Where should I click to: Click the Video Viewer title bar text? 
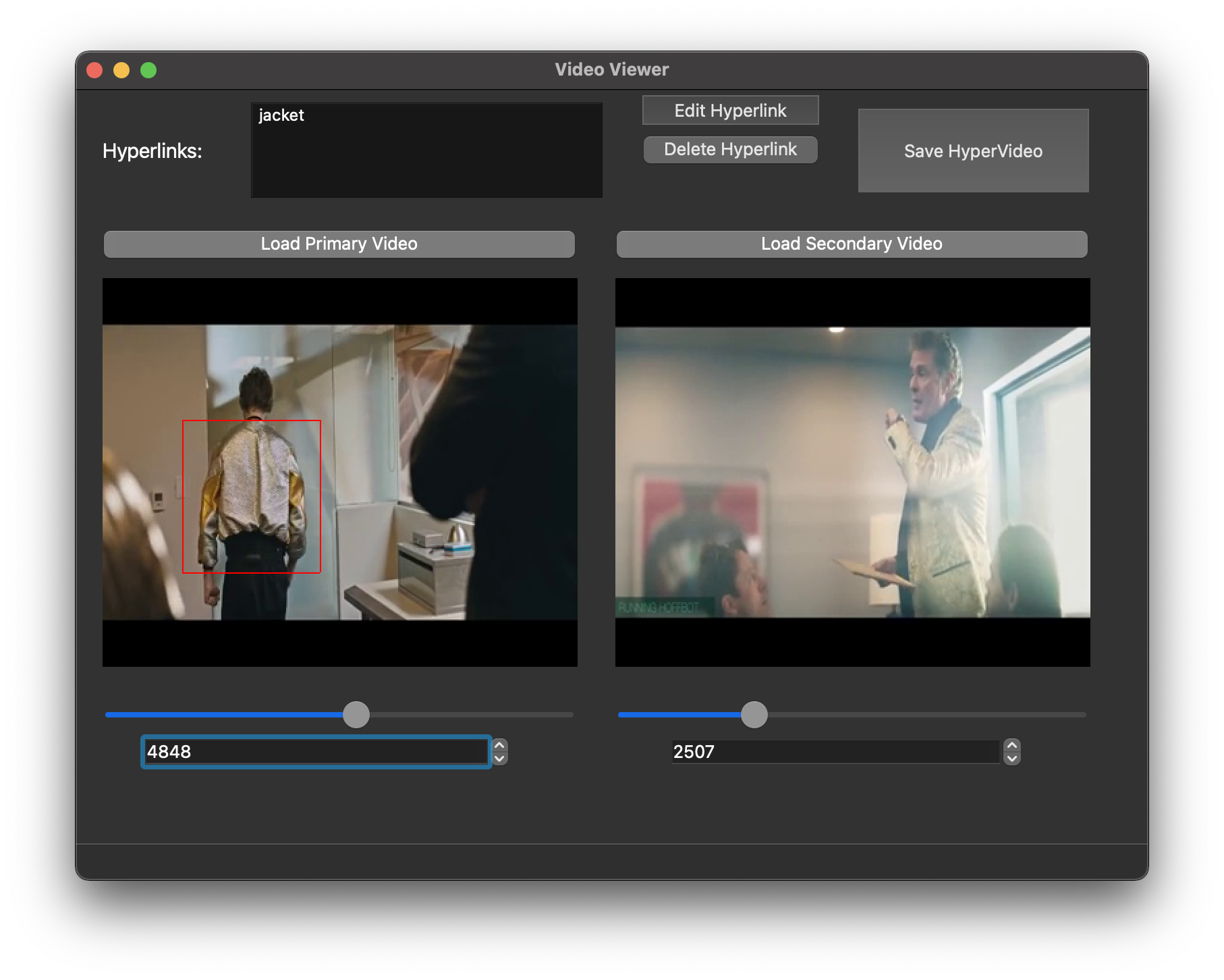[x=611, y=70]
